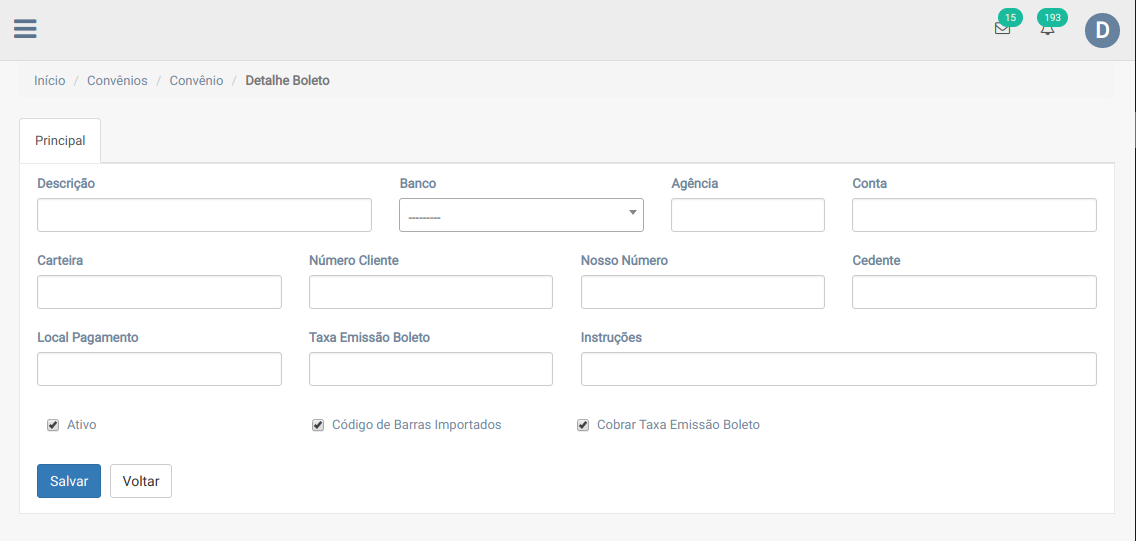1136x541 pixels.
Task: Click the user avatar D
Action: (x=1102, y=31)
